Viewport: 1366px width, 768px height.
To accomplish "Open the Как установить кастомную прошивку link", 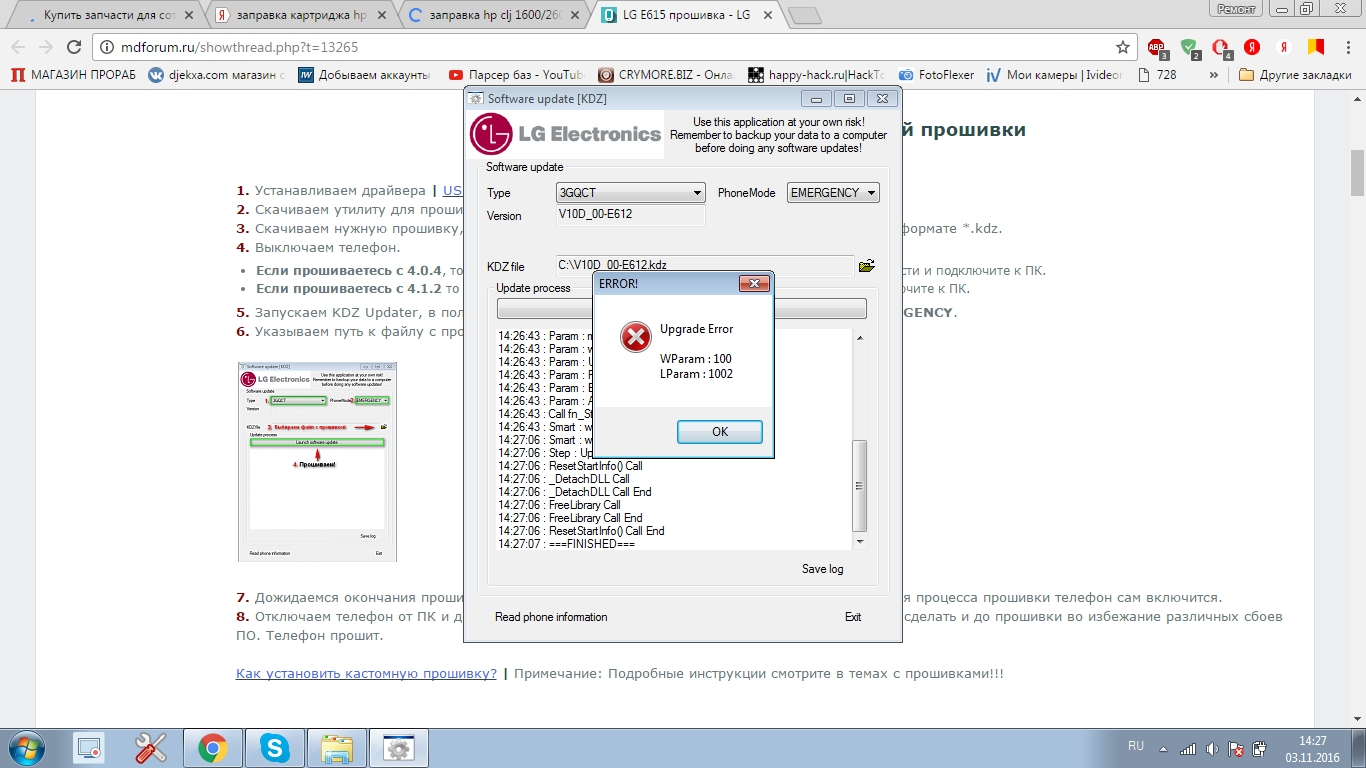I will coord(366,674).
